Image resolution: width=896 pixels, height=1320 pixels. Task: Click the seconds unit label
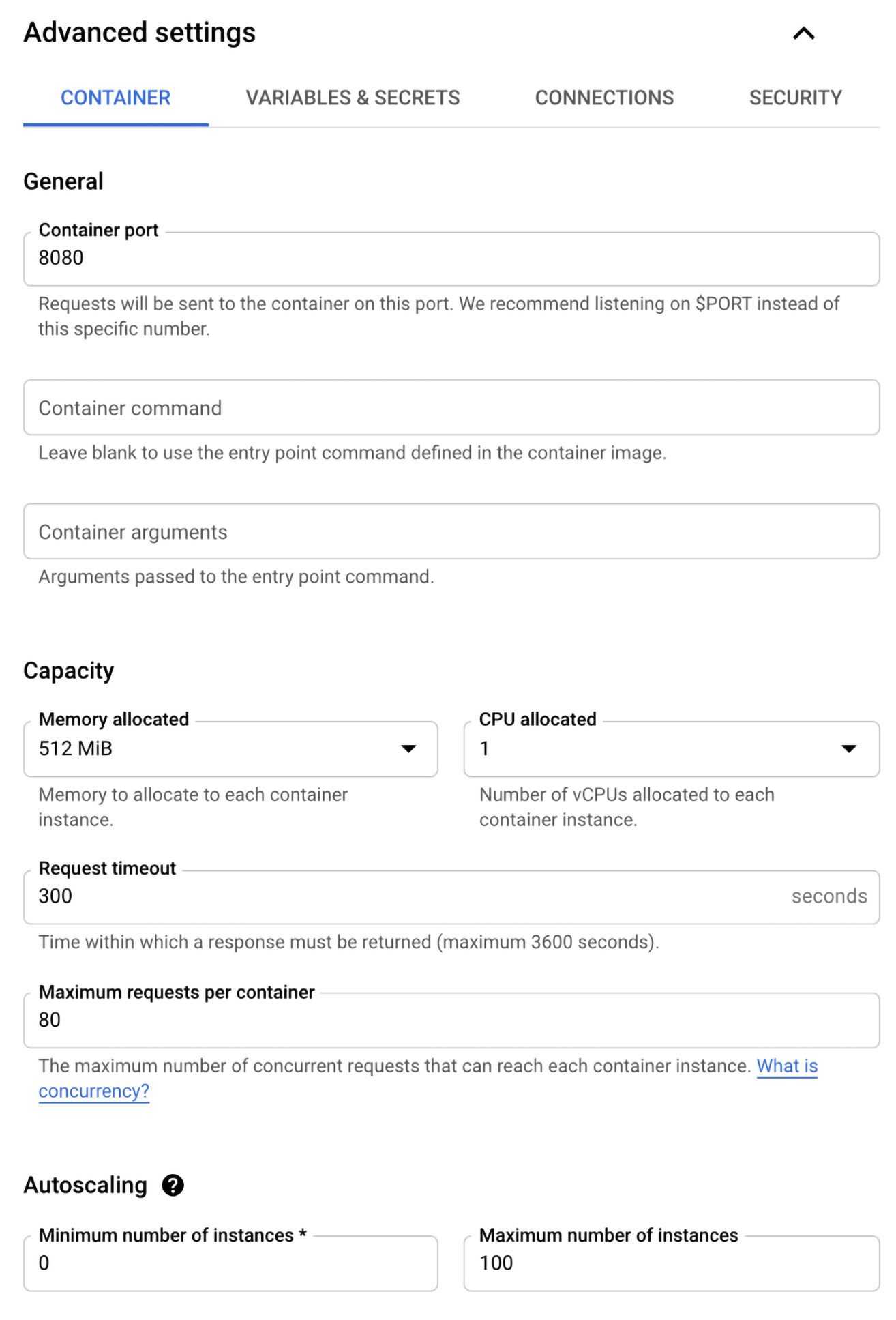point(829,896)
